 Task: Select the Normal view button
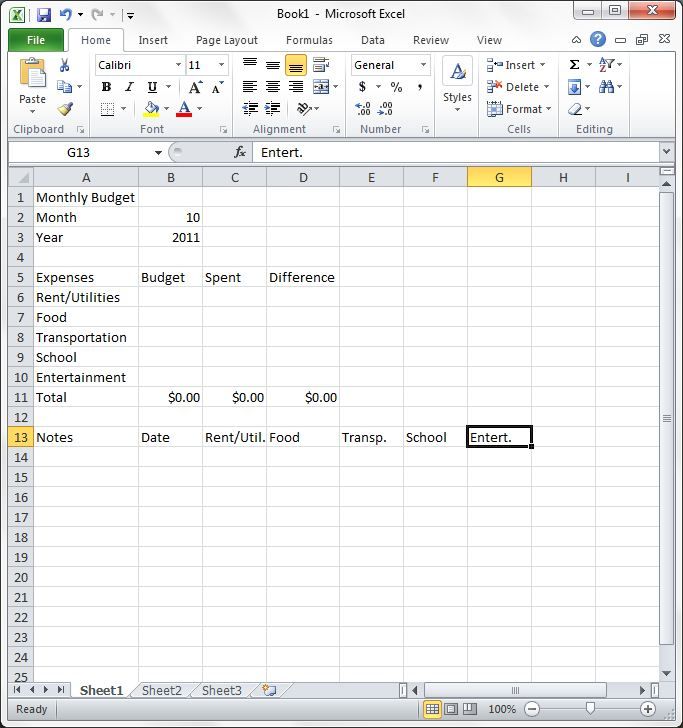[x=432, y=709]
